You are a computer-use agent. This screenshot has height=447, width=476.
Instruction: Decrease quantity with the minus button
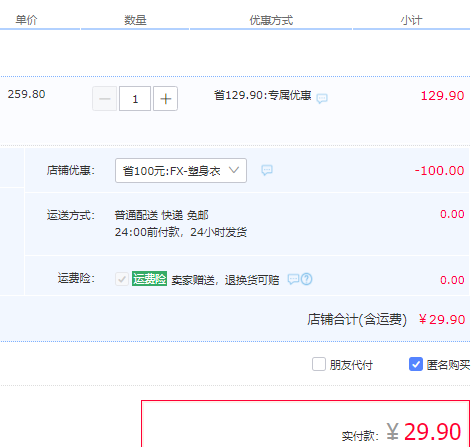click(x=105, y=99)
